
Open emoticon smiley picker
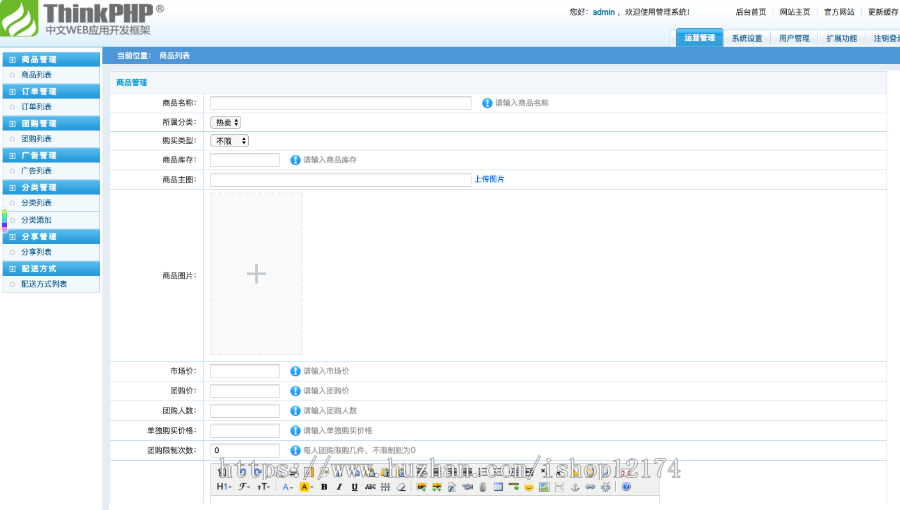tap(529, 487)
